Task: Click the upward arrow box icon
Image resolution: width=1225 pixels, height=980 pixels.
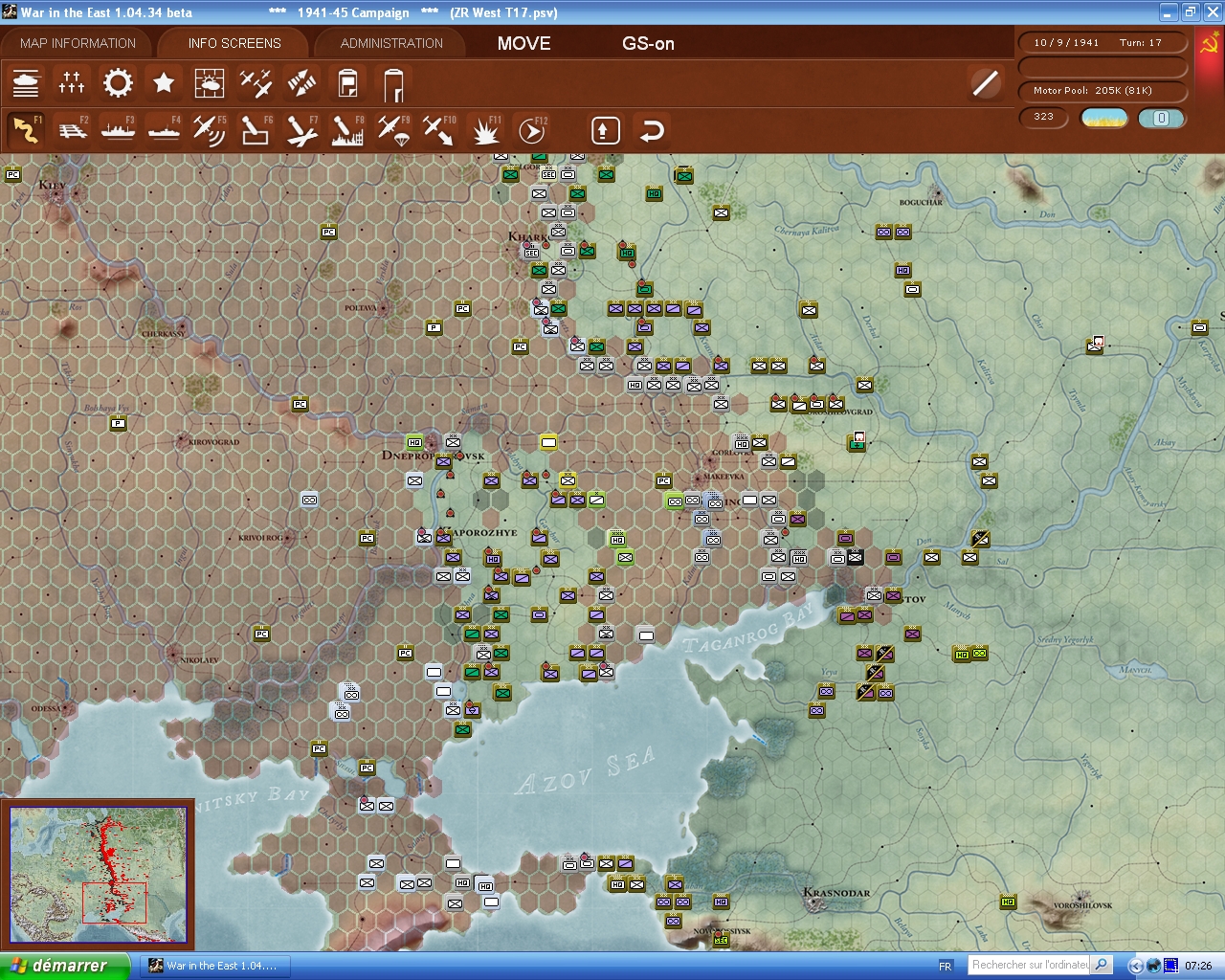Action: [605, 130]
